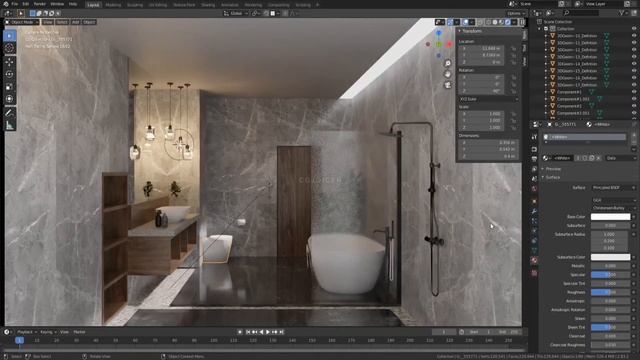Select the Cursor tool in left toolbar
Viewport: 640px width, 360px height.
pos(9,48)
